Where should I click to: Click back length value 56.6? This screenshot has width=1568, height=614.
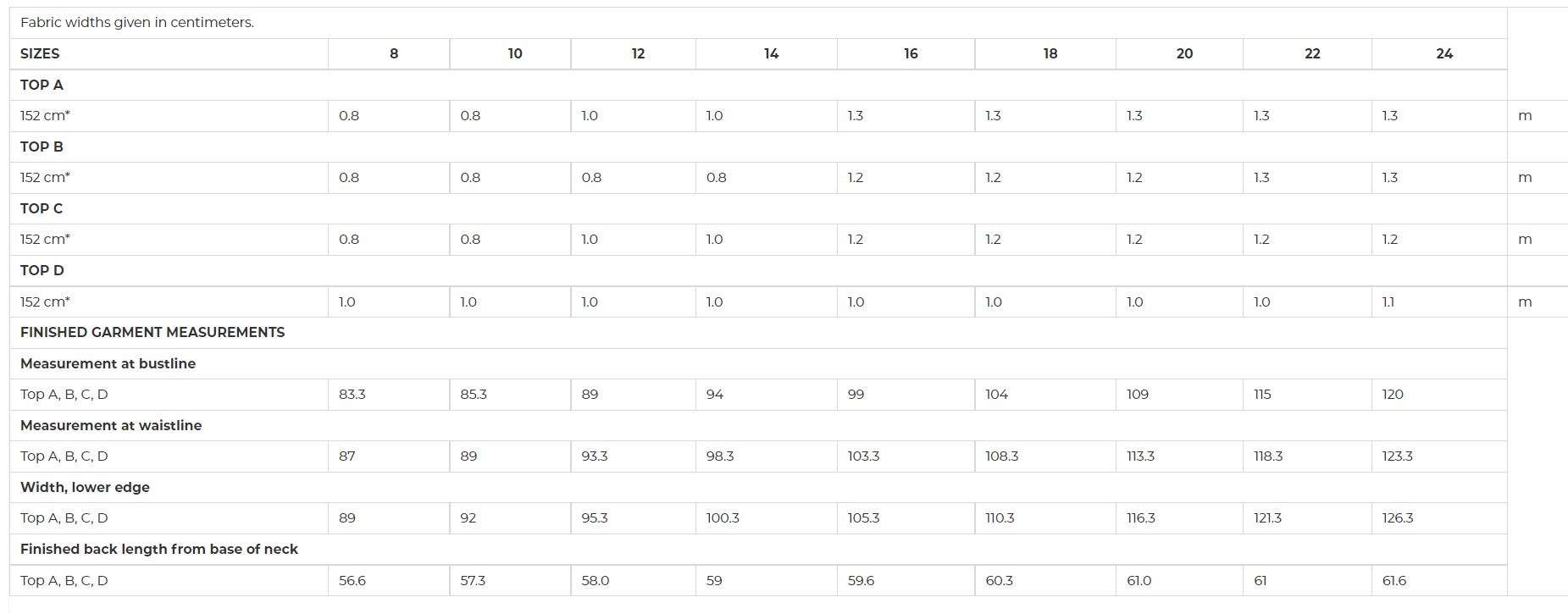352,580
